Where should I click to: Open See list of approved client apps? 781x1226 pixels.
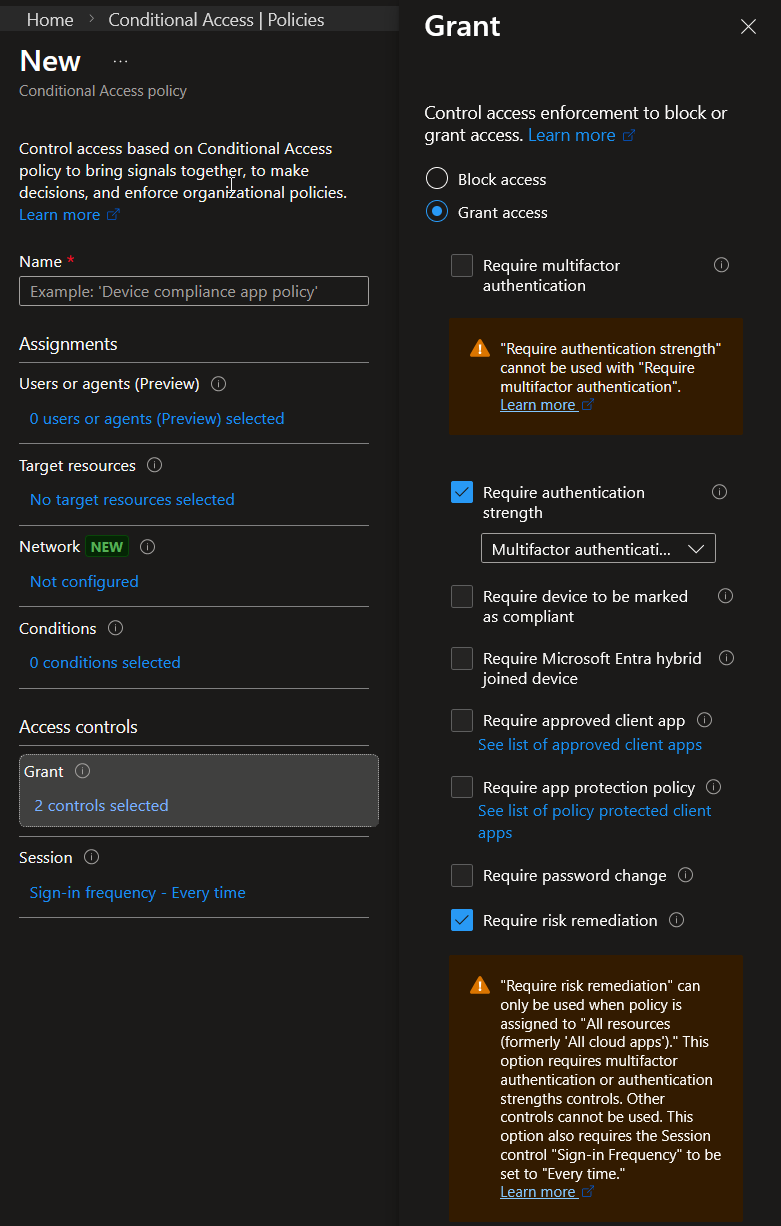(x=590, y=745)
